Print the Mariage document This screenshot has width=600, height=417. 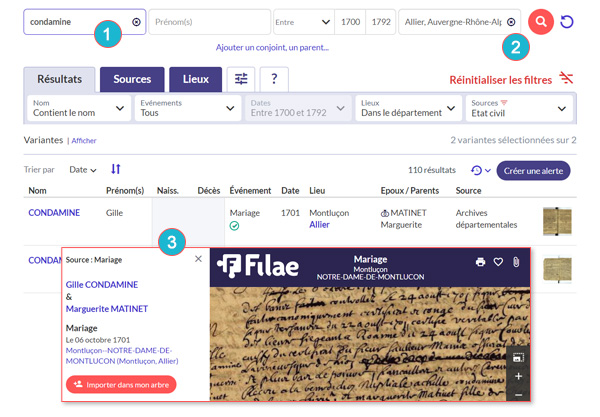[480, 262]
